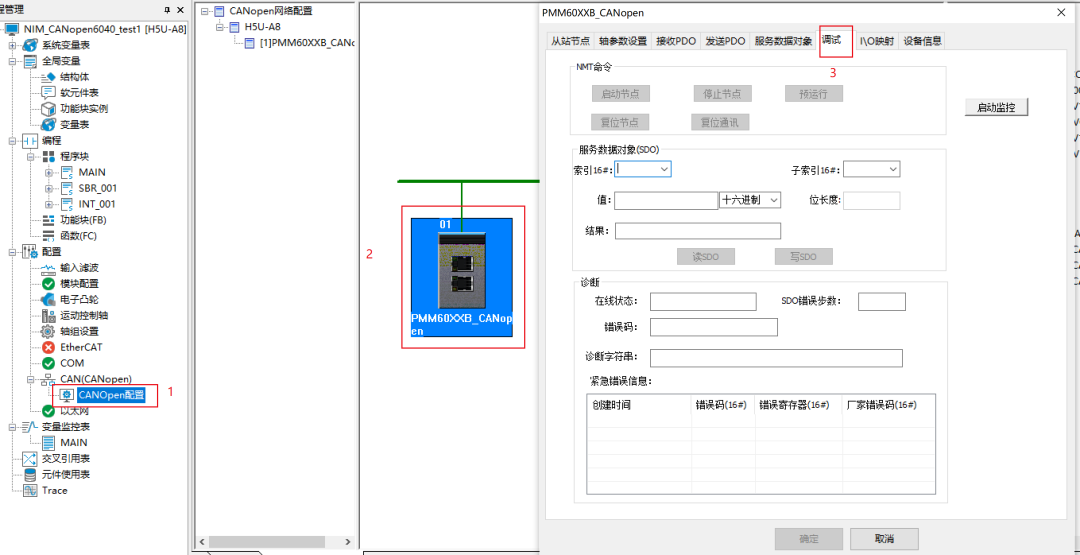The width and height of the screenshot is (1080, 555).
Task: Click the 取消 button
Action: pos(884,538)
